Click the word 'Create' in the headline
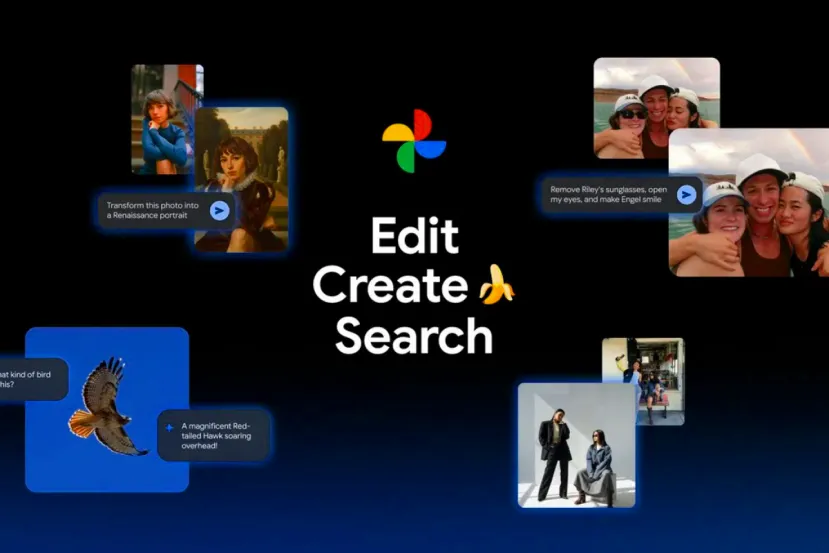This screenshot has height=553, width=829. coord(390,284)
